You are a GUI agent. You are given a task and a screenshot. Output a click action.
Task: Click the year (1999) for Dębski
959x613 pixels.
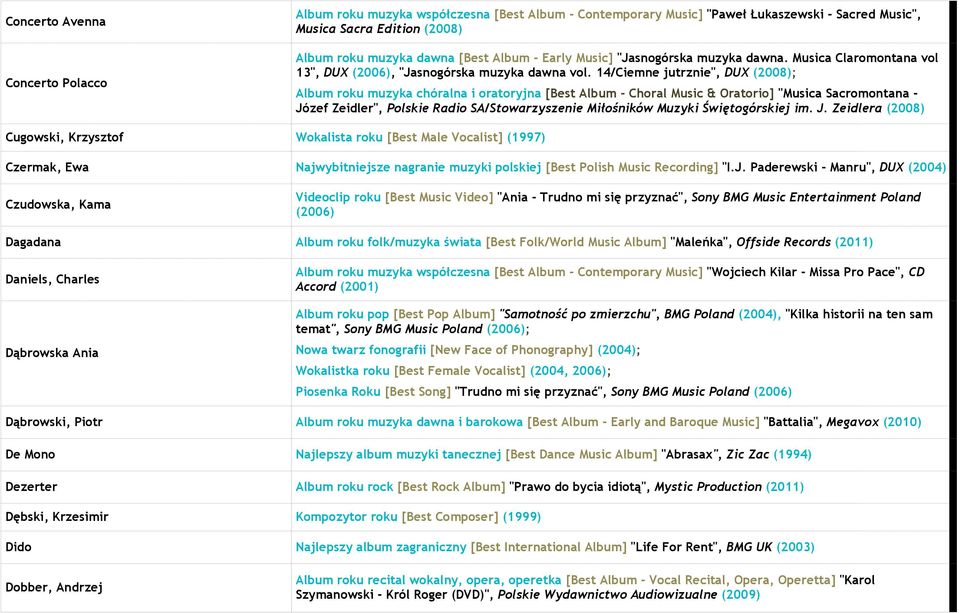pyautogui.click(x=522, y=517)
